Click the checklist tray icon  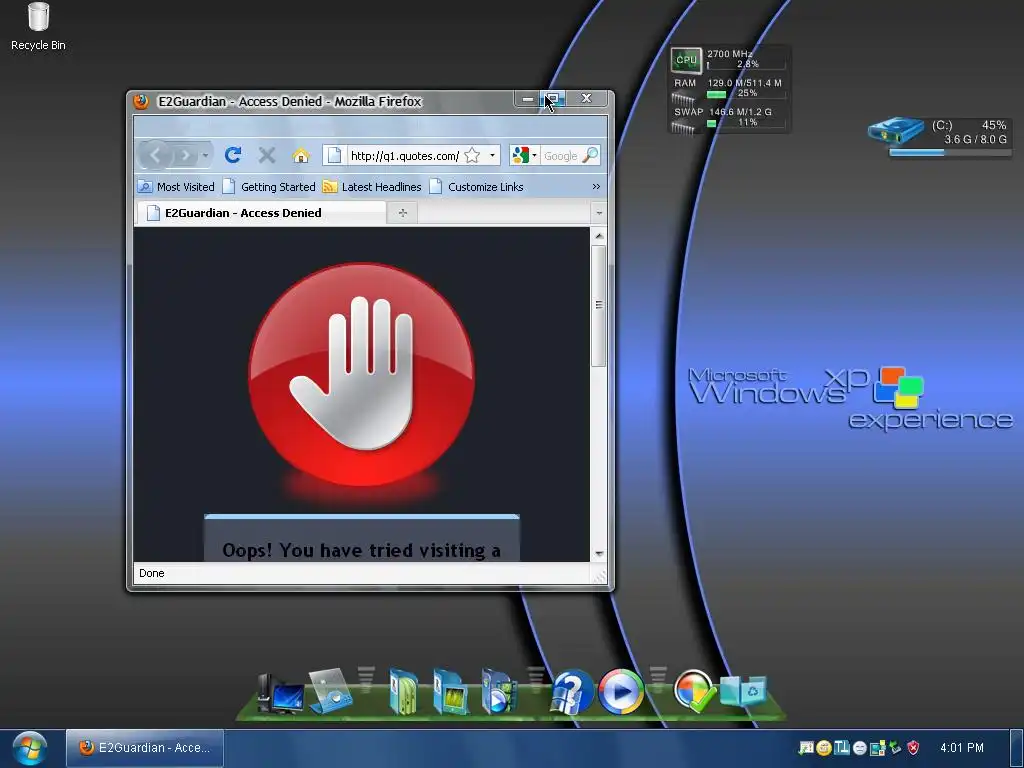pos(807,748)
